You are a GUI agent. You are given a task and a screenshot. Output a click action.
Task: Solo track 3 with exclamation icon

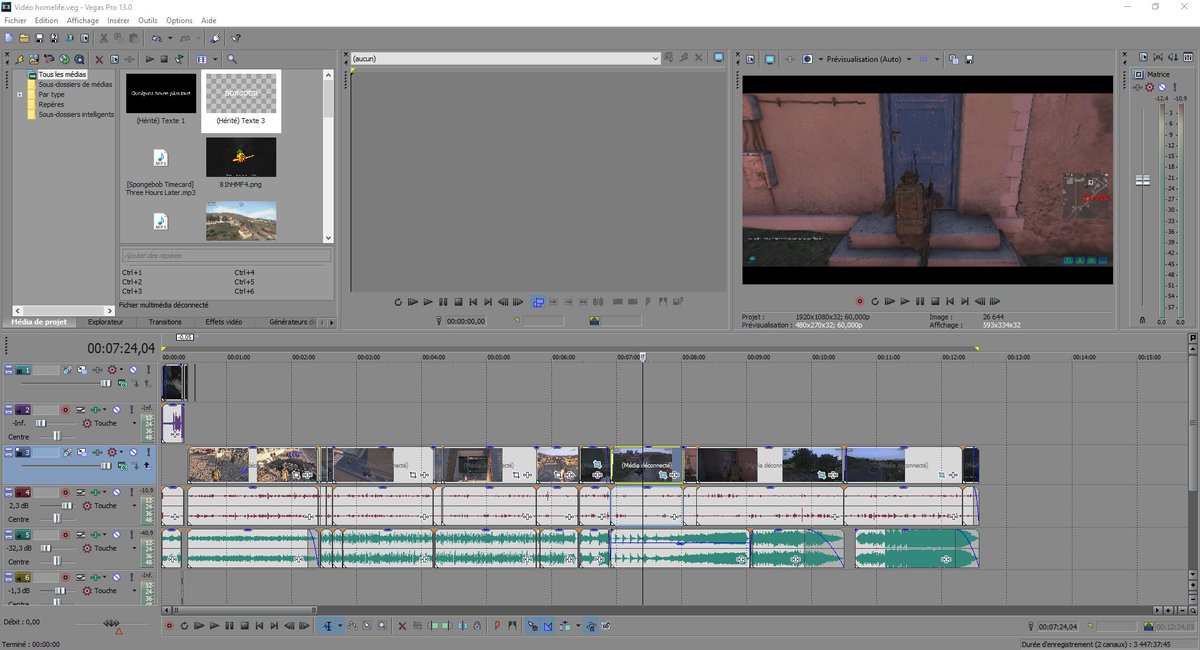[149, 453]
